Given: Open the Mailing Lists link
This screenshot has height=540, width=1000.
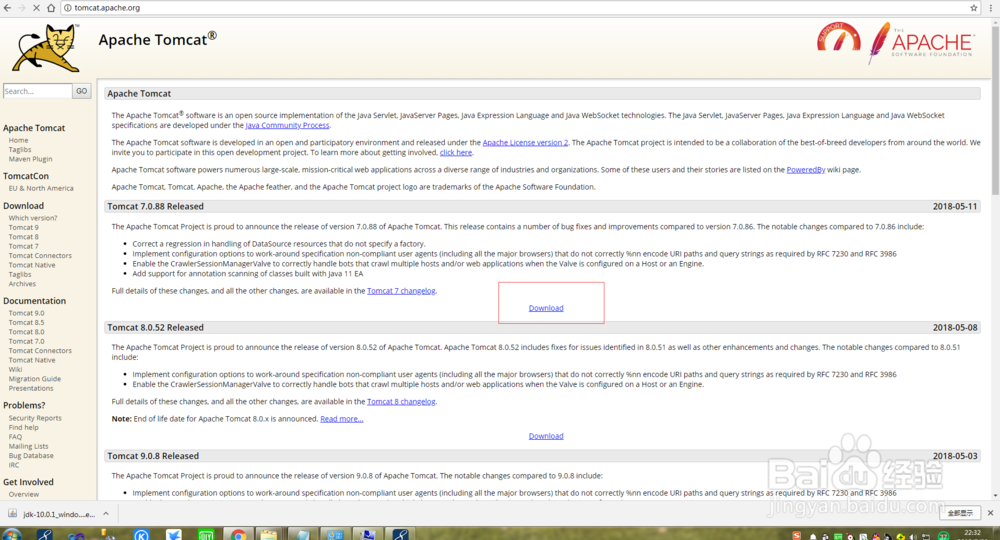Looking at the screenshot, I should tap(29, 447).
